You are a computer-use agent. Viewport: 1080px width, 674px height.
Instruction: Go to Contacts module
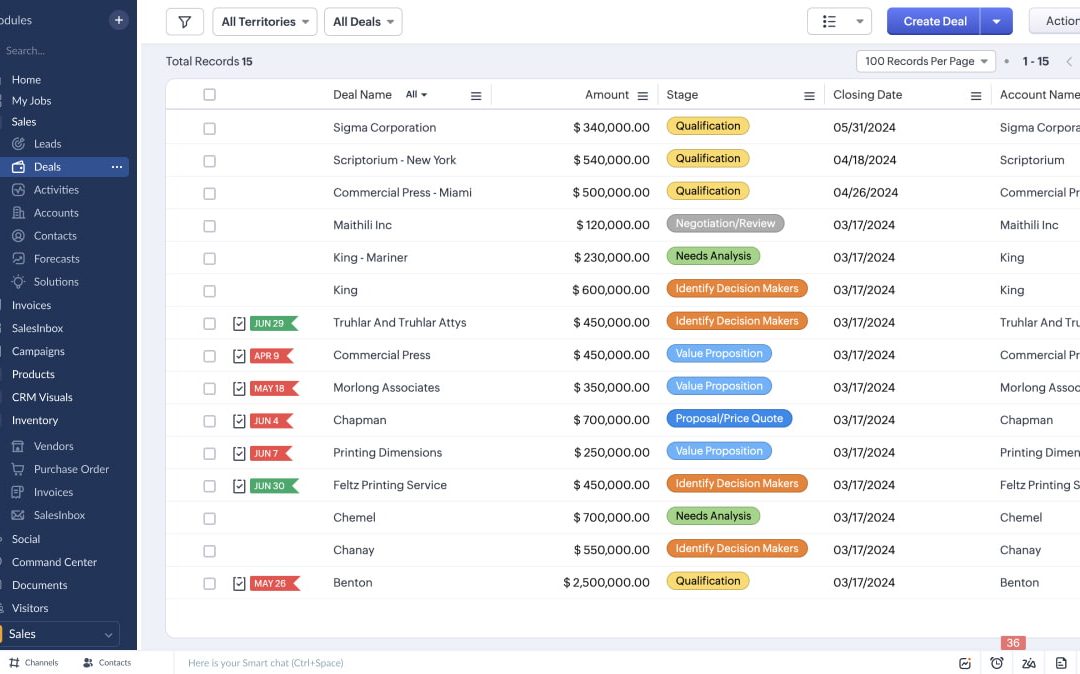(55, 235)
